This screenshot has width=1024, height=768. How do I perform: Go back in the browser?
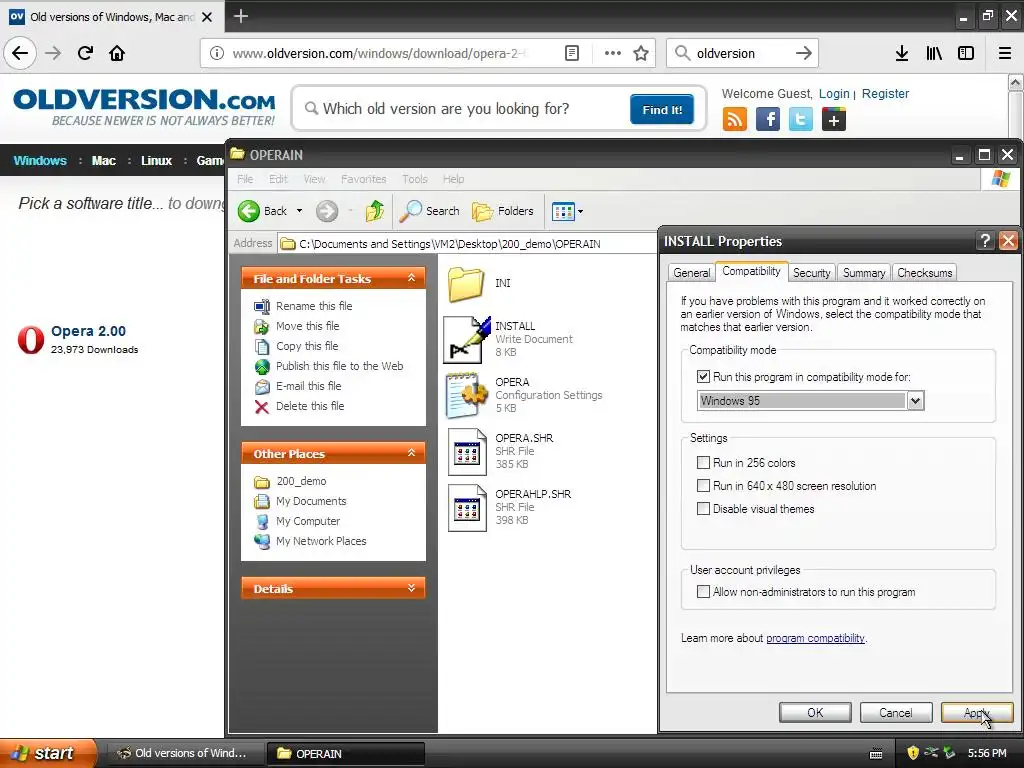point(20,53)
